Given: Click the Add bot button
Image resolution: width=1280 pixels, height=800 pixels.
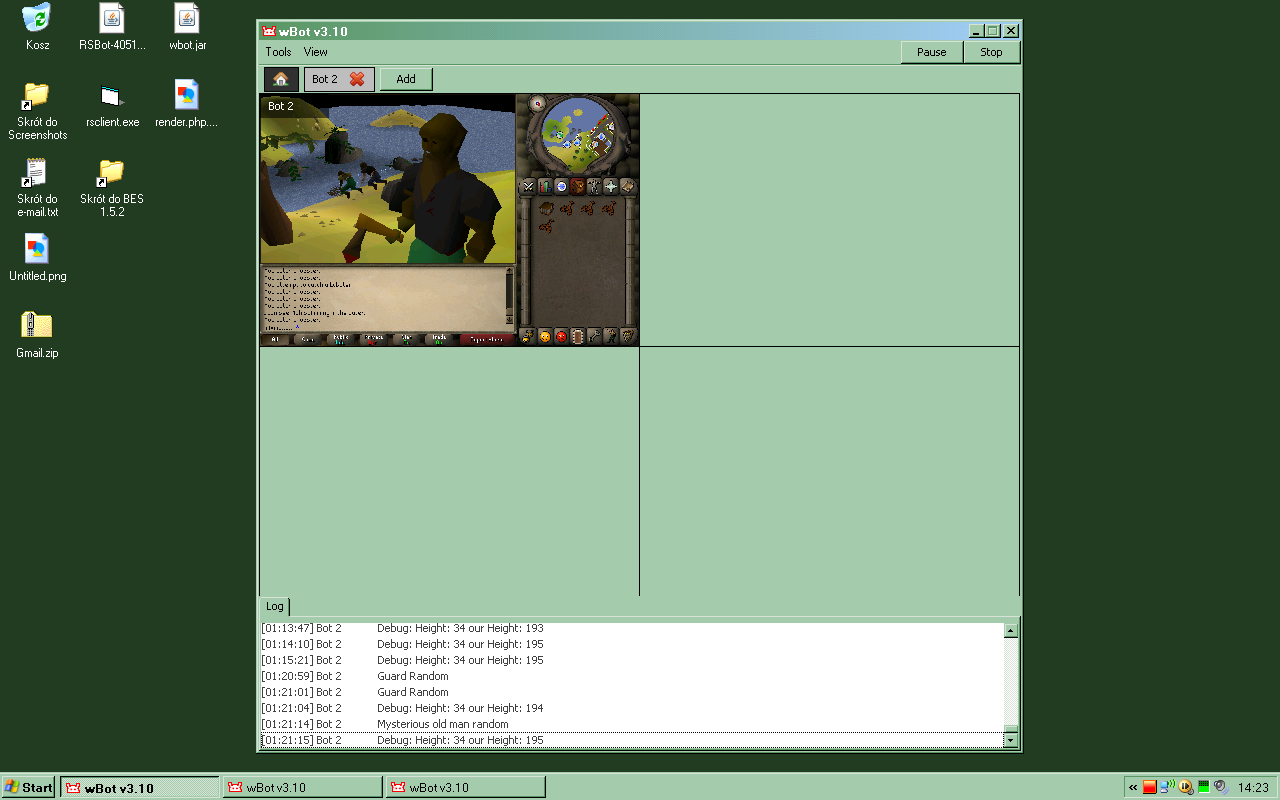Looking at the screenshot, I should click(x=406, y=79).
